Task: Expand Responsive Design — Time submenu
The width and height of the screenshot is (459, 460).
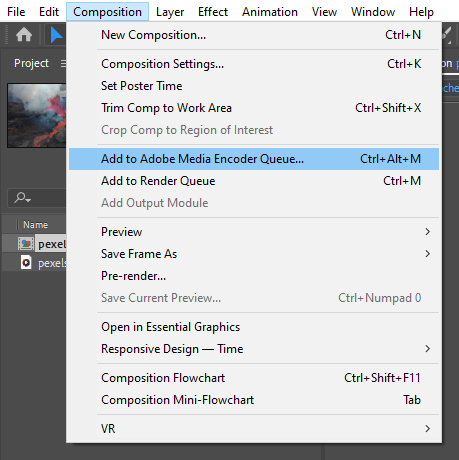Action: click(x=428, y=349)
